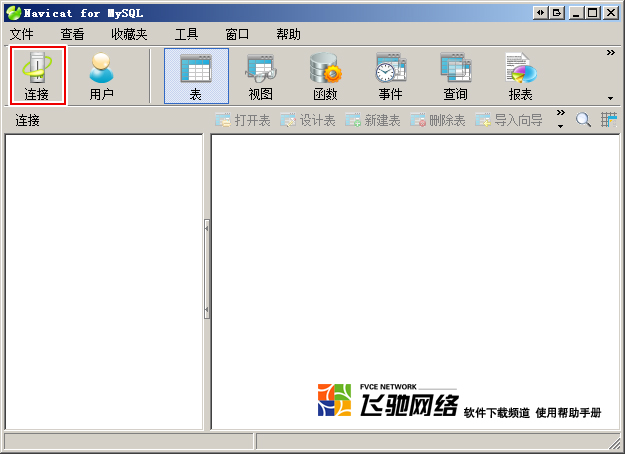Open the 窗口 (Window) menu
The width and height of the screenshot is (625, 454).
pyautogui.click(x=238, y=34)
